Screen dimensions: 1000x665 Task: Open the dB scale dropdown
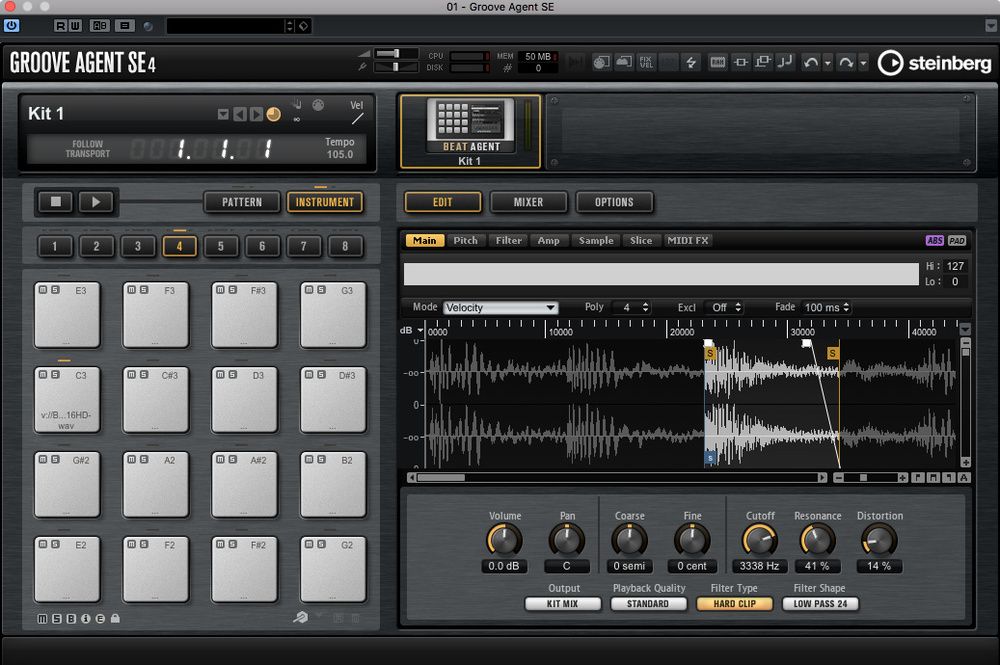(x=420, y=330)
